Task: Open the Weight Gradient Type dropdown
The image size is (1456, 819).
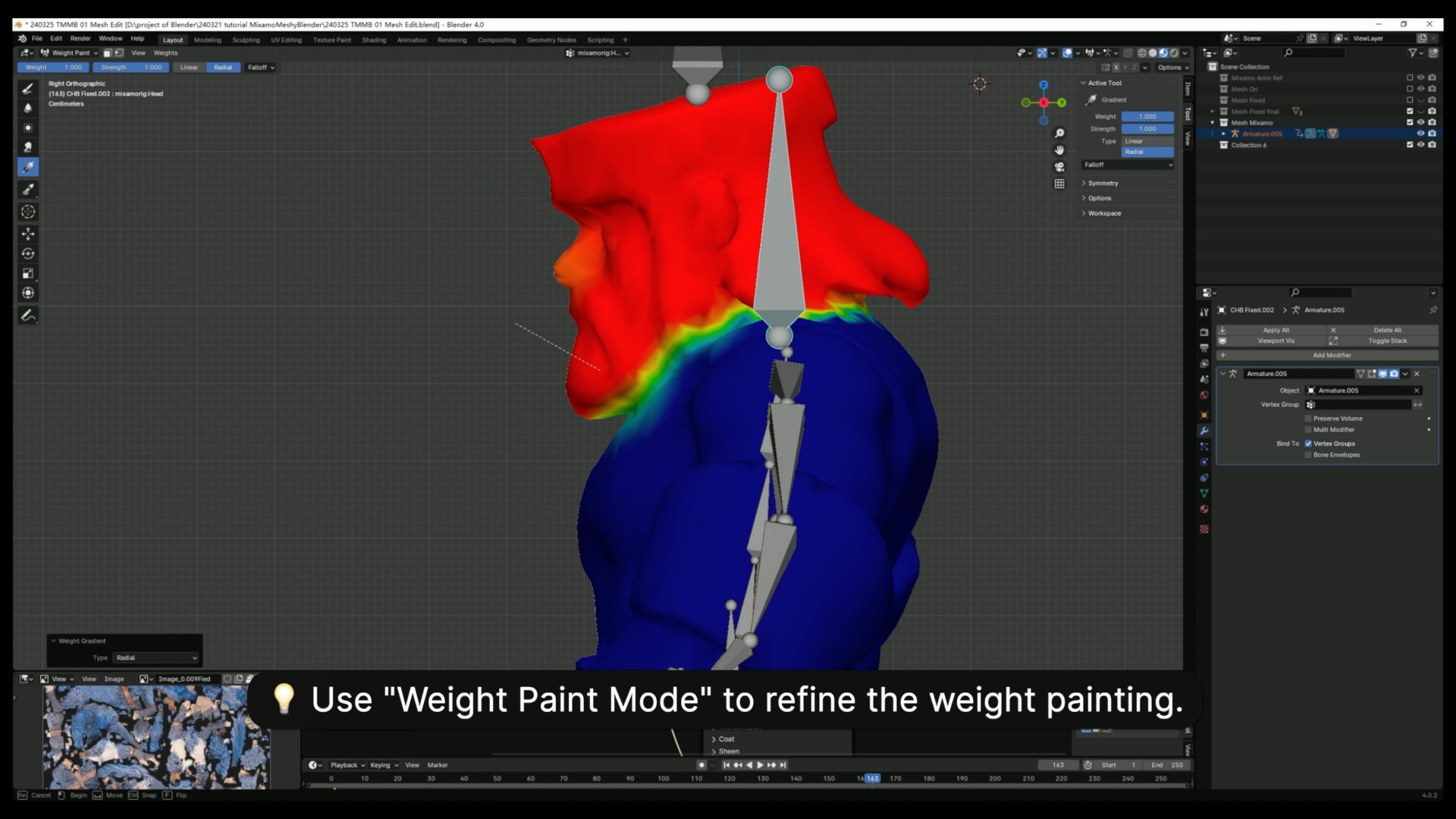Action: (156, 658)
